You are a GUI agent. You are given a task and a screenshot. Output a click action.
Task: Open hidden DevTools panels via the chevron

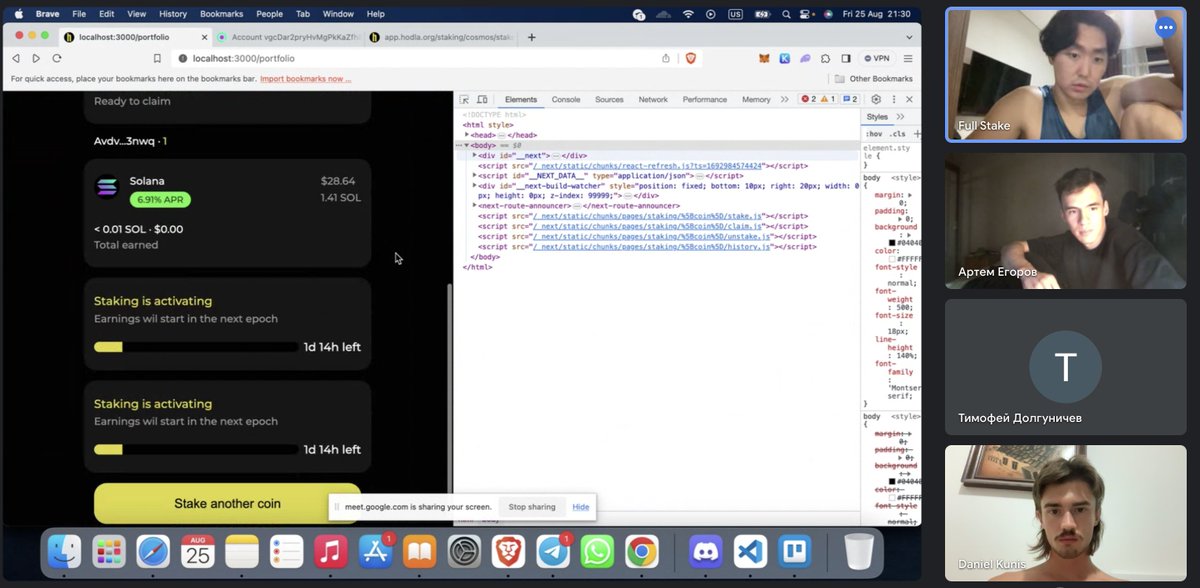click(x=784, y=99)
